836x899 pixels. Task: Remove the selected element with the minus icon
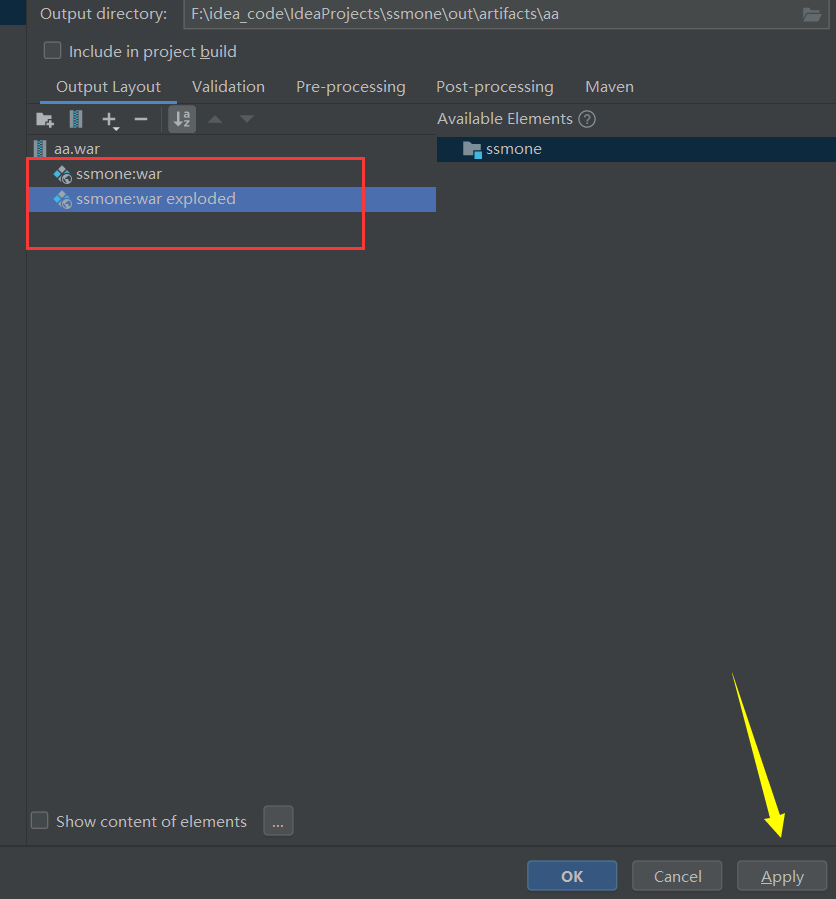coord(141,119)
